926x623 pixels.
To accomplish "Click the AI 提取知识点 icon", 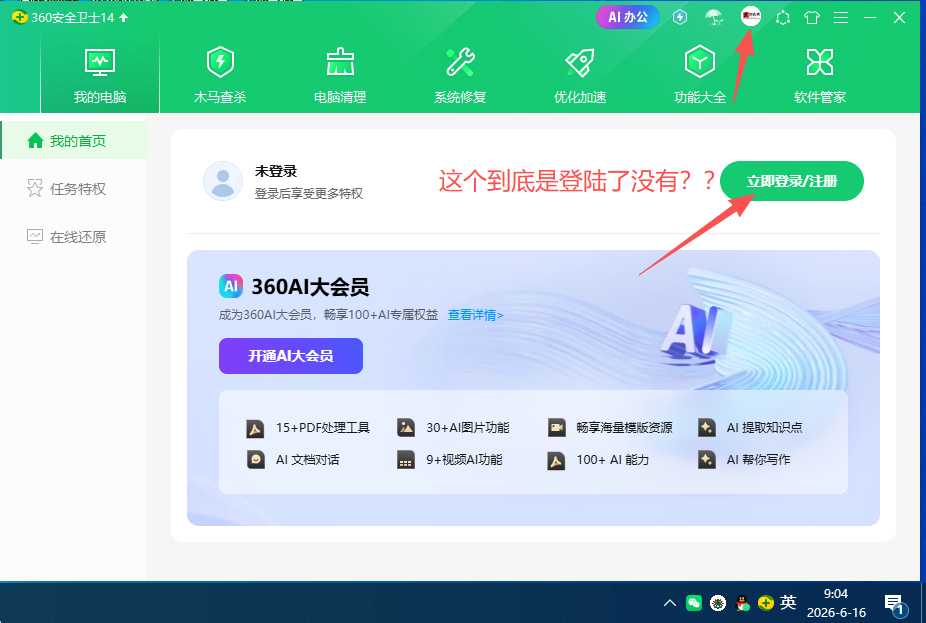I will [706, 428].
